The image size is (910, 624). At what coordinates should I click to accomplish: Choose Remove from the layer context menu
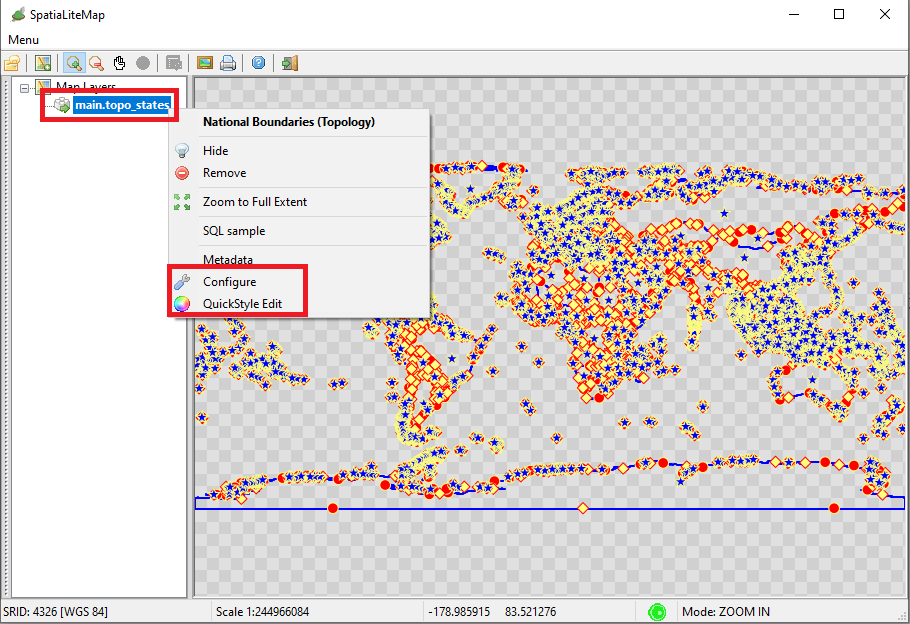(225, 173)
